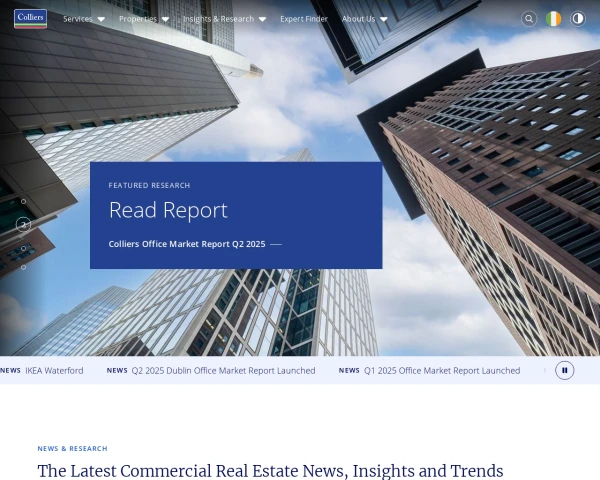Go to Expert Finder

coord(304,19)
